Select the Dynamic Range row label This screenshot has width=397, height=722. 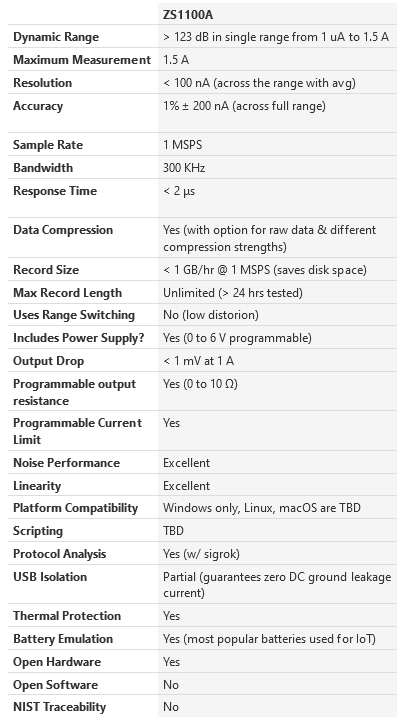[56, 37]
